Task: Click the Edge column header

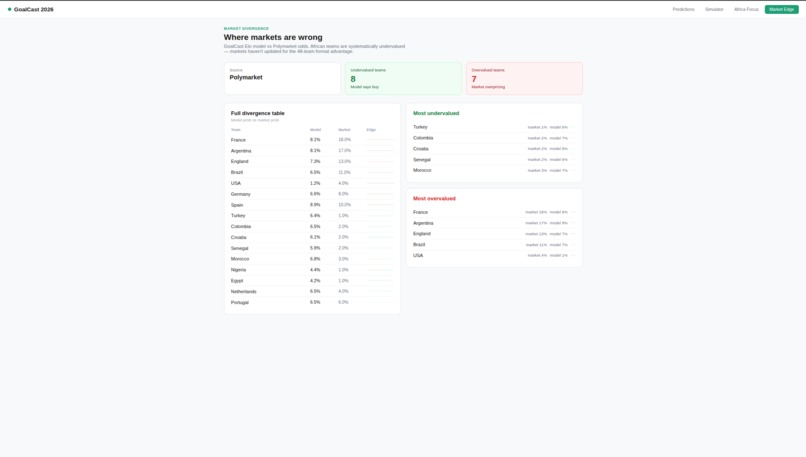Action: (x=371, y=130)
